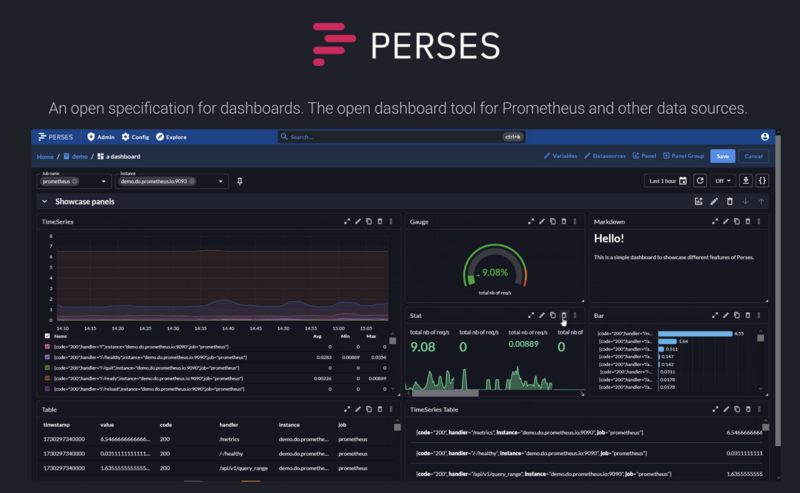Viewport: 800px width, 493px height.
Task: Expand the Markdown panel view
Action: coord(715,221)
